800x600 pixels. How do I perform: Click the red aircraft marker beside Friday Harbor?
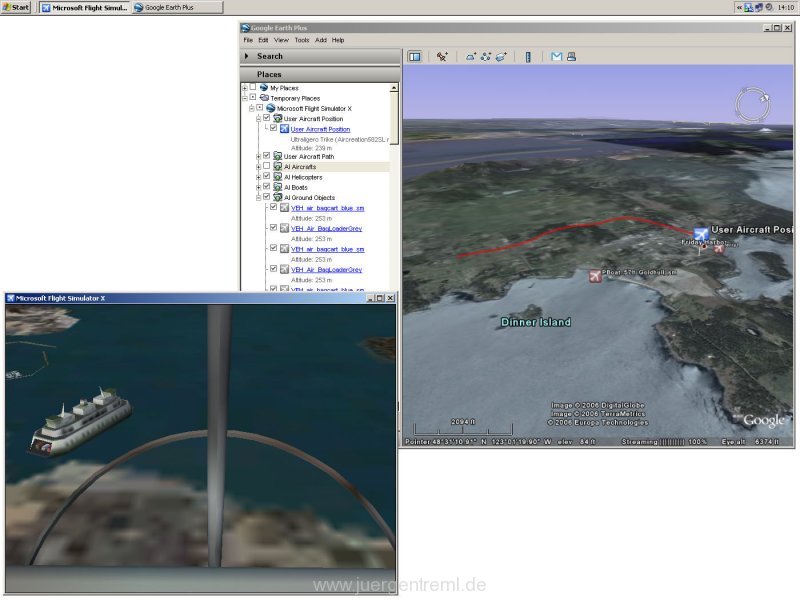tap(719, 248)
